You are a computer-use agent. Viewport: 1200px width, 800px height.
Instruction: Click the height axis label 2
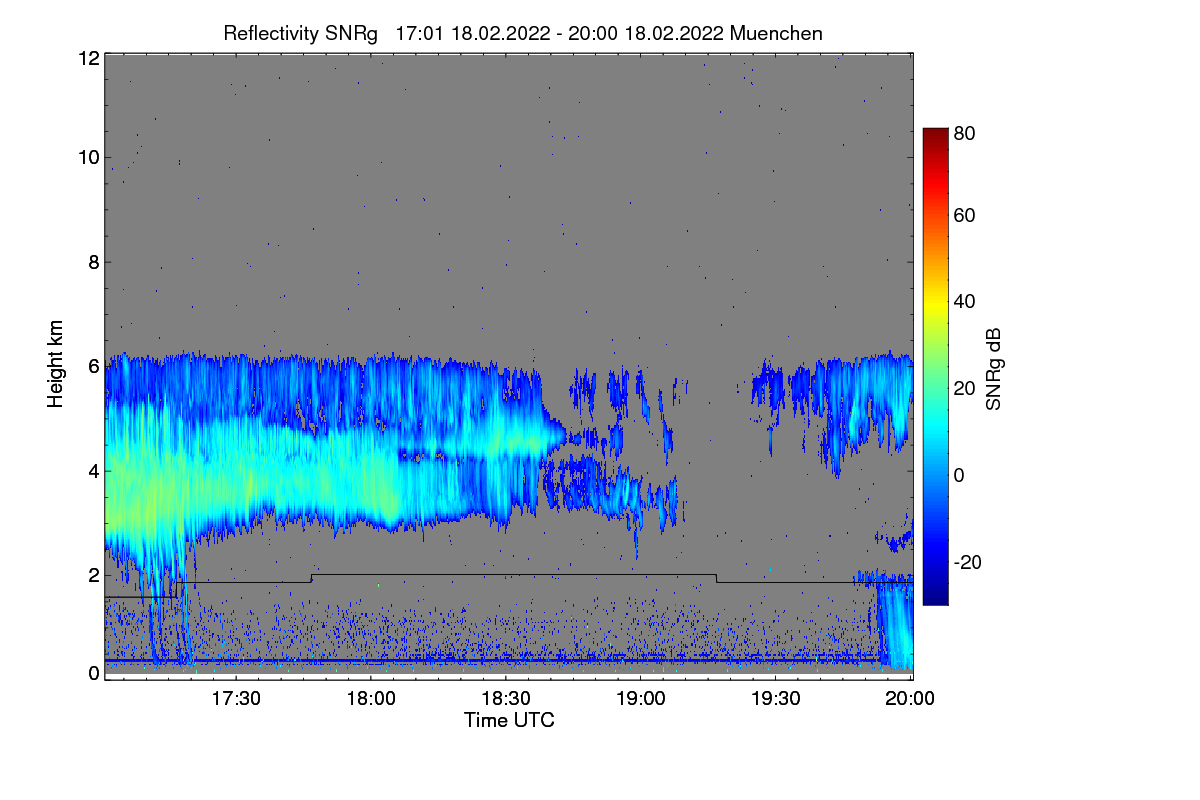(94, 574)
